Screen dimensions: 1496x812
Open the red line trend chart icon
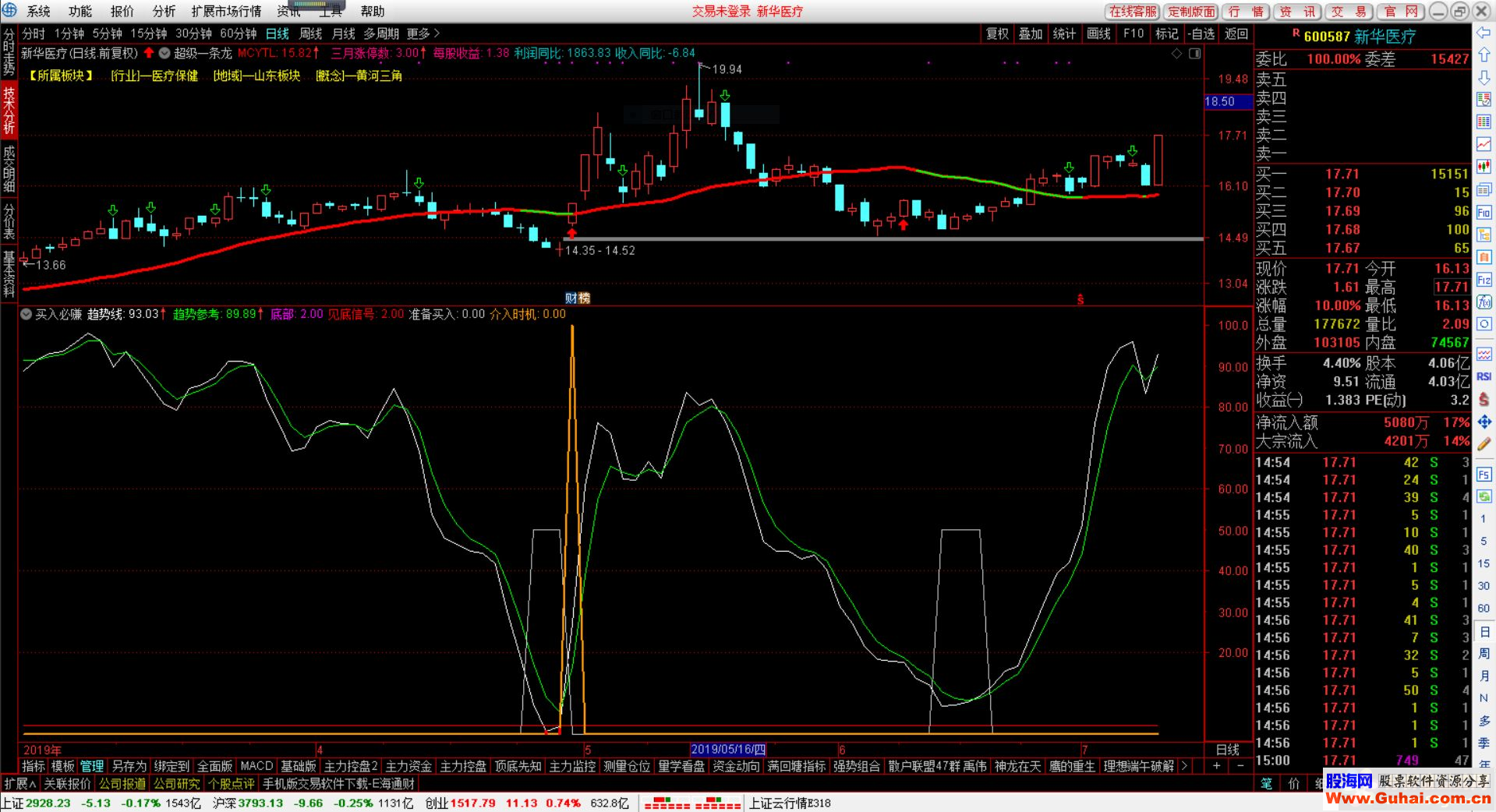1484,144
